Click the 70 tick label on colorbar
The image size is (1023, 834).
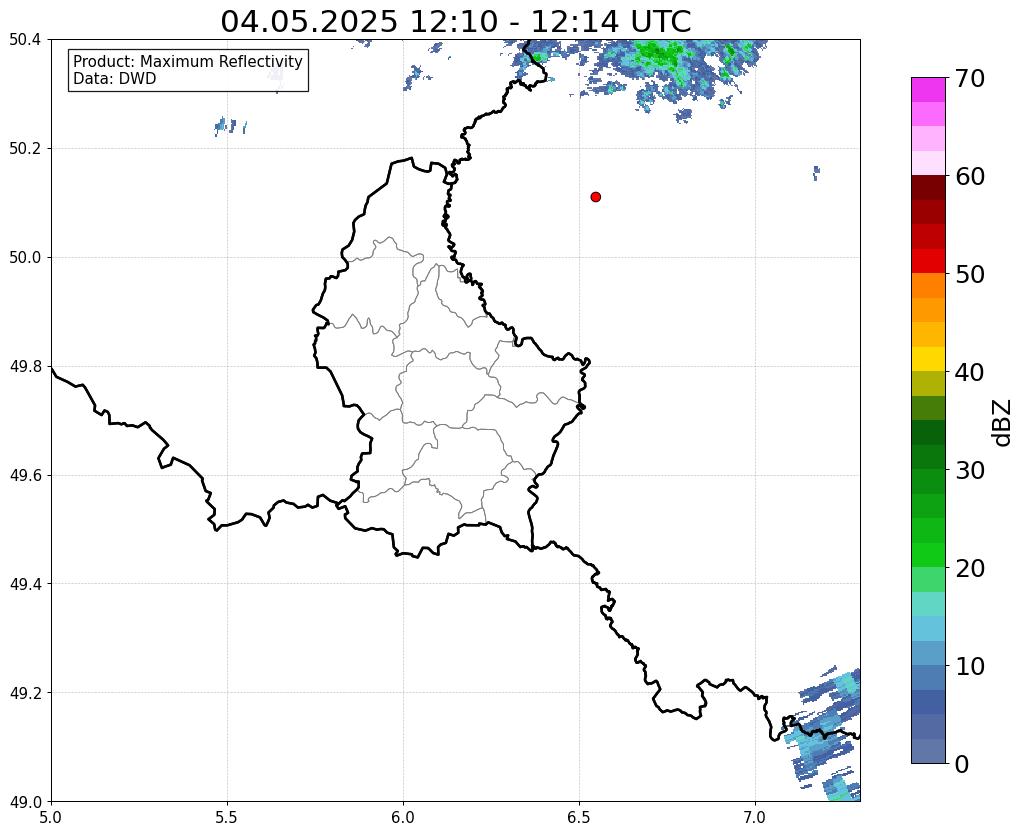(x=970, y=78)
